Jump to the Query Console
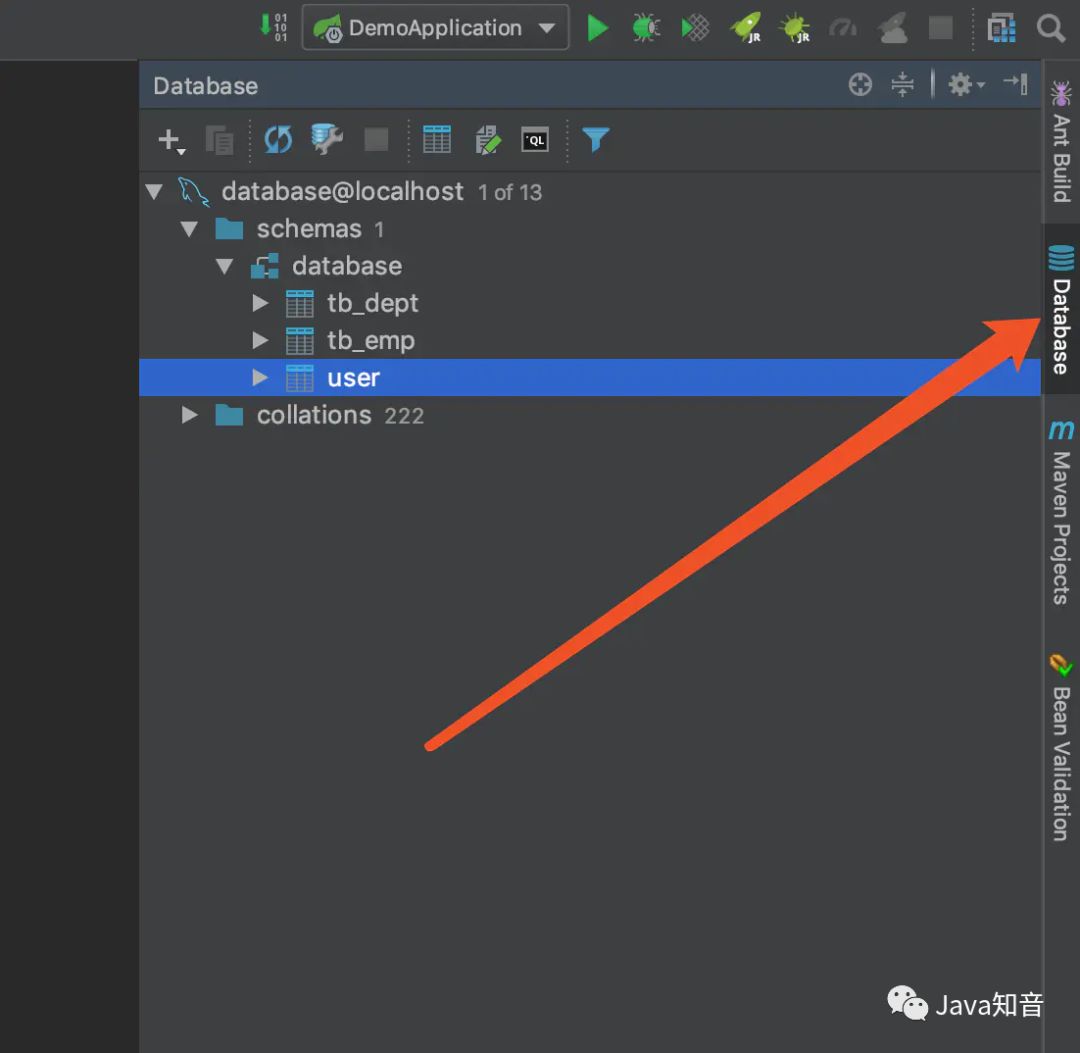 (x=536, y=140)
